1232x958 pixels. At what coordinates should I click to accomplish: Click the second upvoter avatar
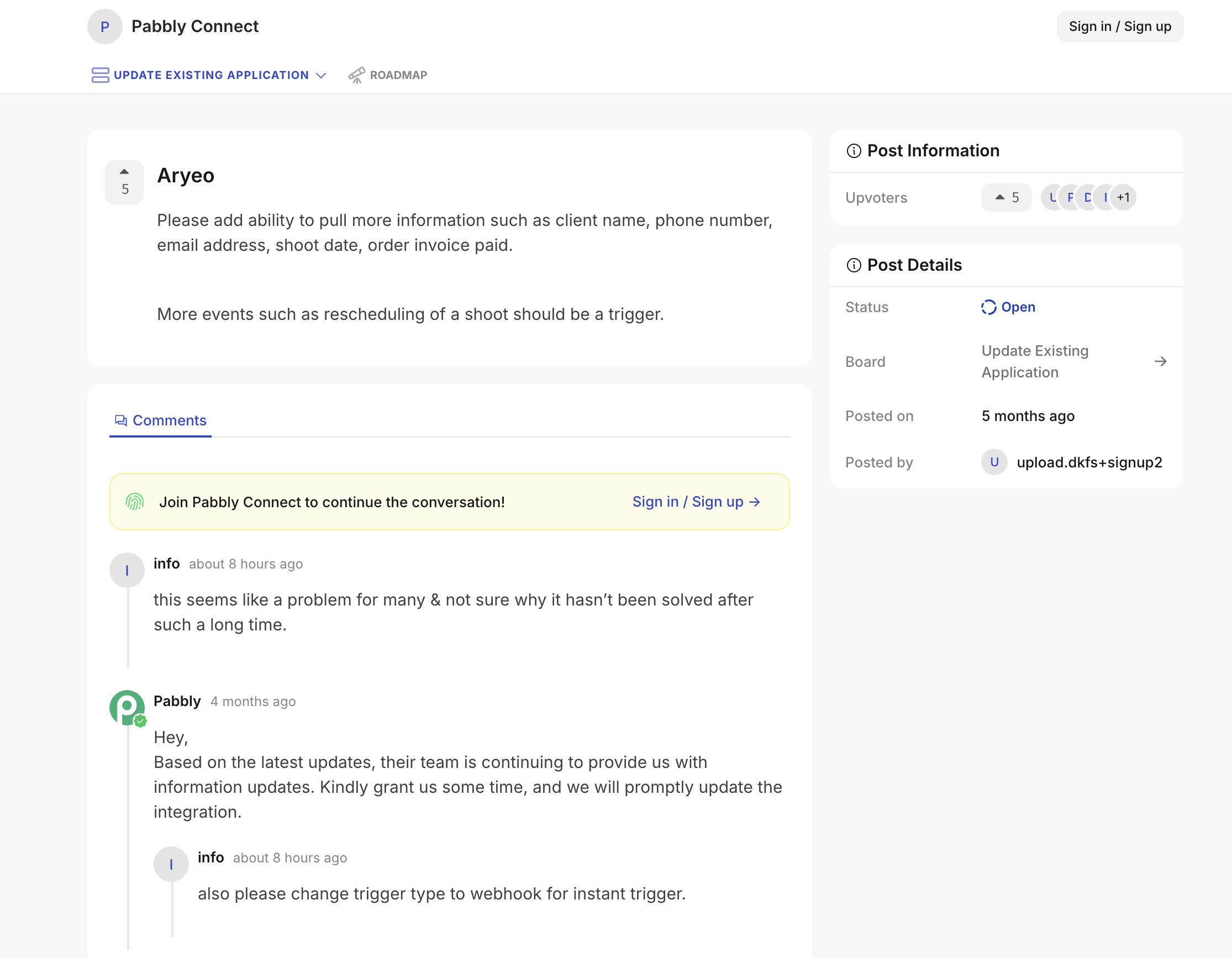click(1069, 197)
